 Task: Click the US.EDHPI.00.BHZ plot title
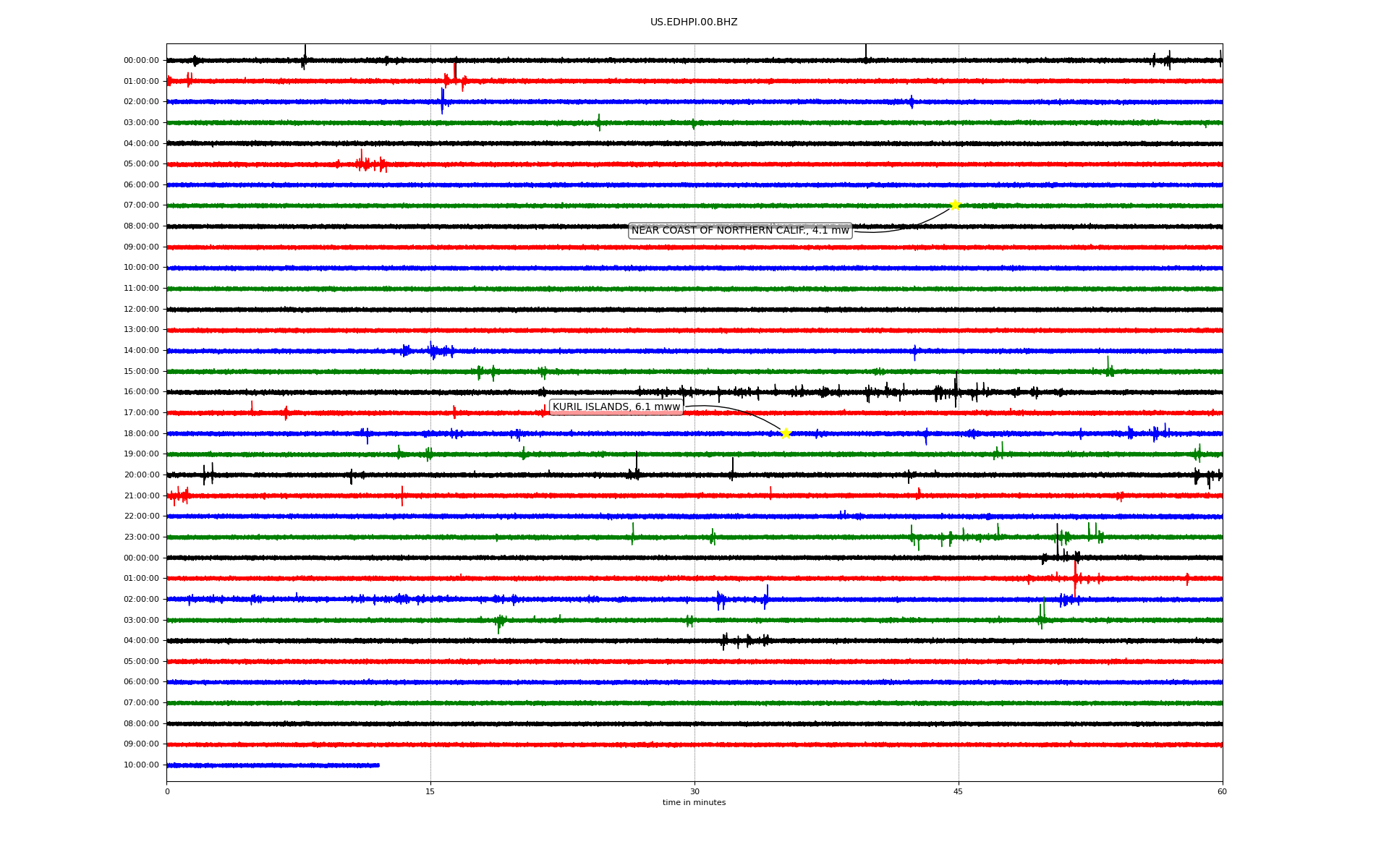(694, 22)
